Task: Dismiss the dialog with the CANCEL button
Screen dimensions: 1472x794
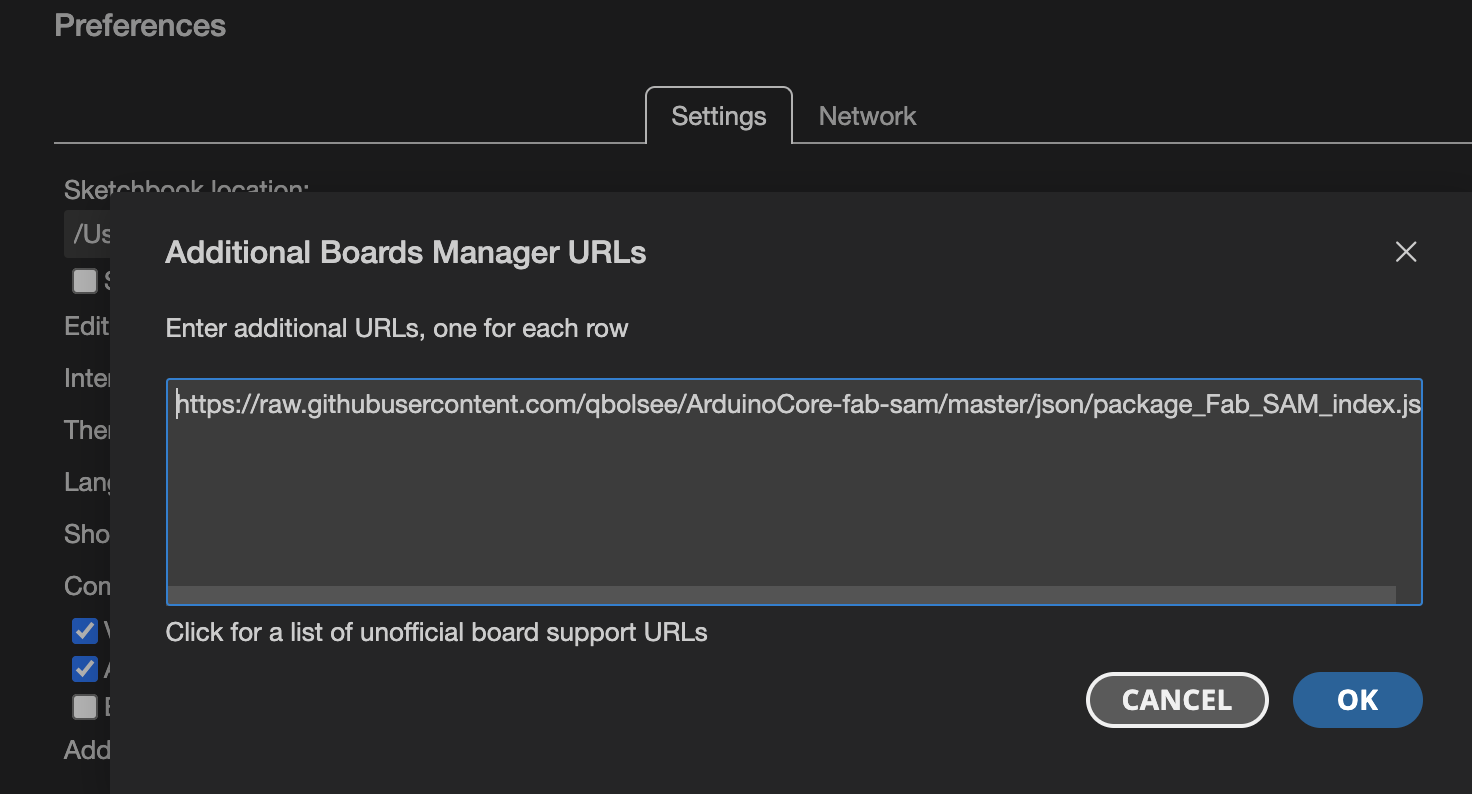Action: click(1177, 700)
